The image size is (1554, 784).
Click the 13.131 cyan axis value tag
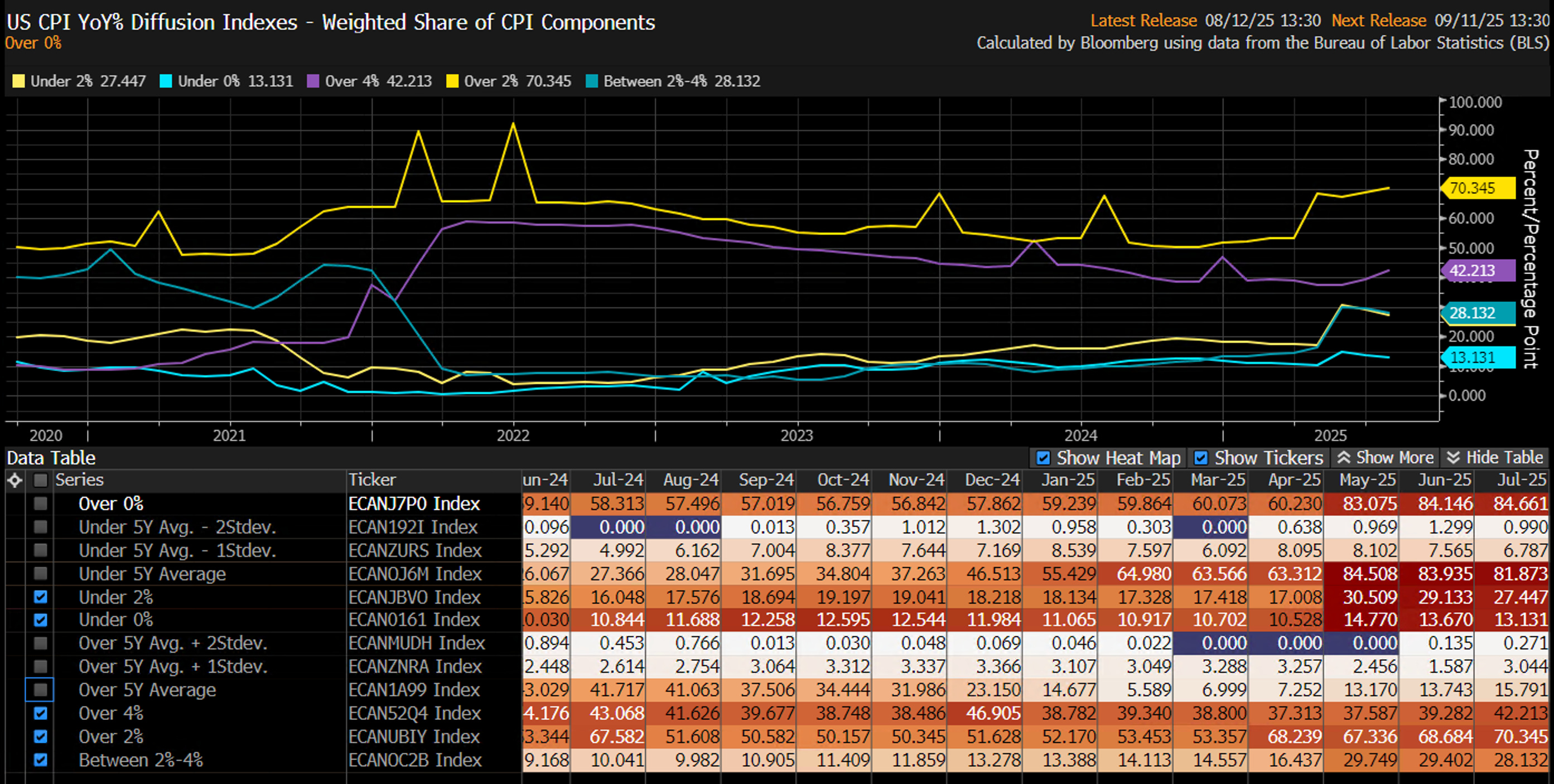coord(1477,357)
